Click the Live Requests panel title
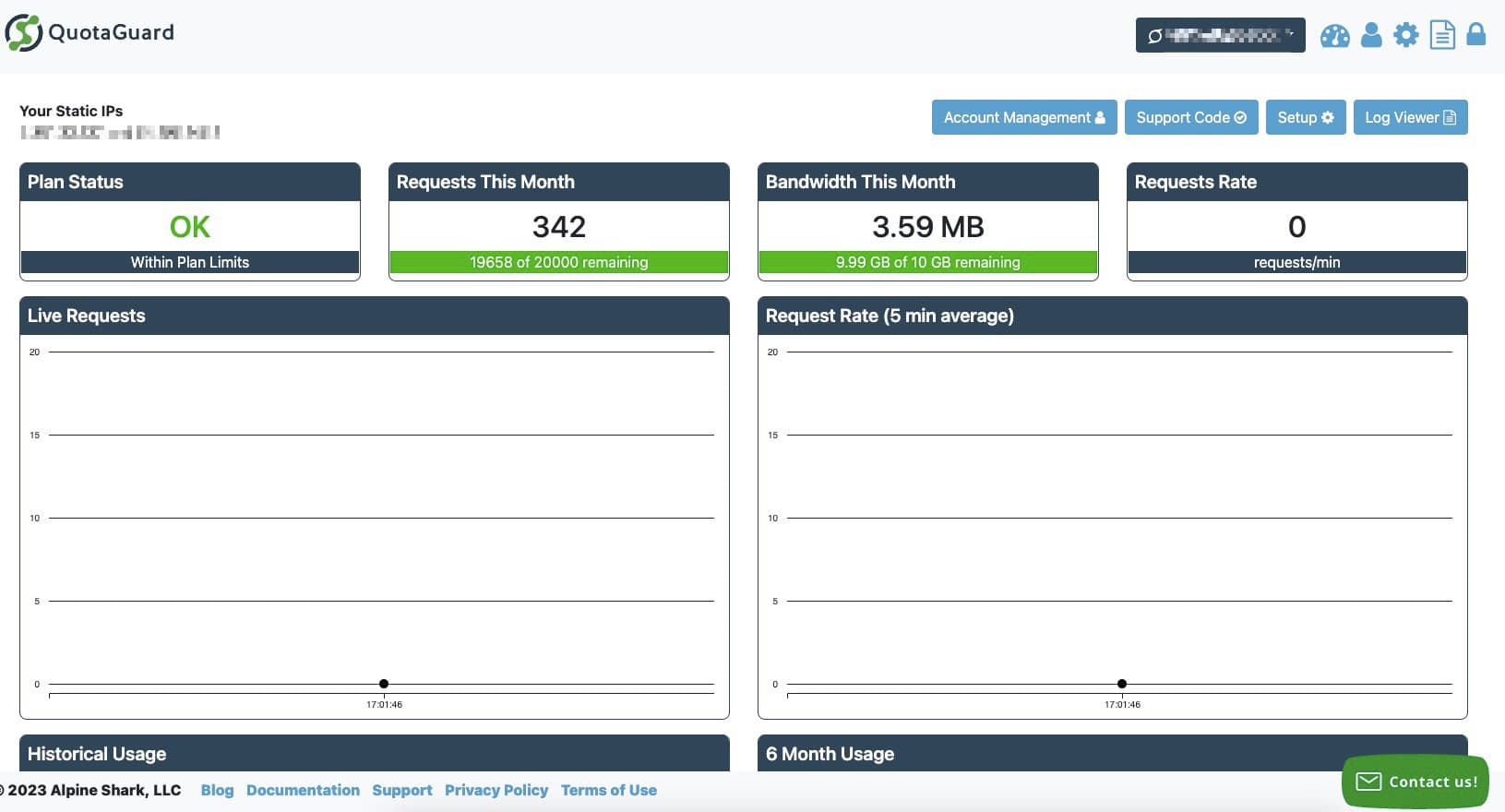Viewport: 1505px width, 812px height. (87, 316)
